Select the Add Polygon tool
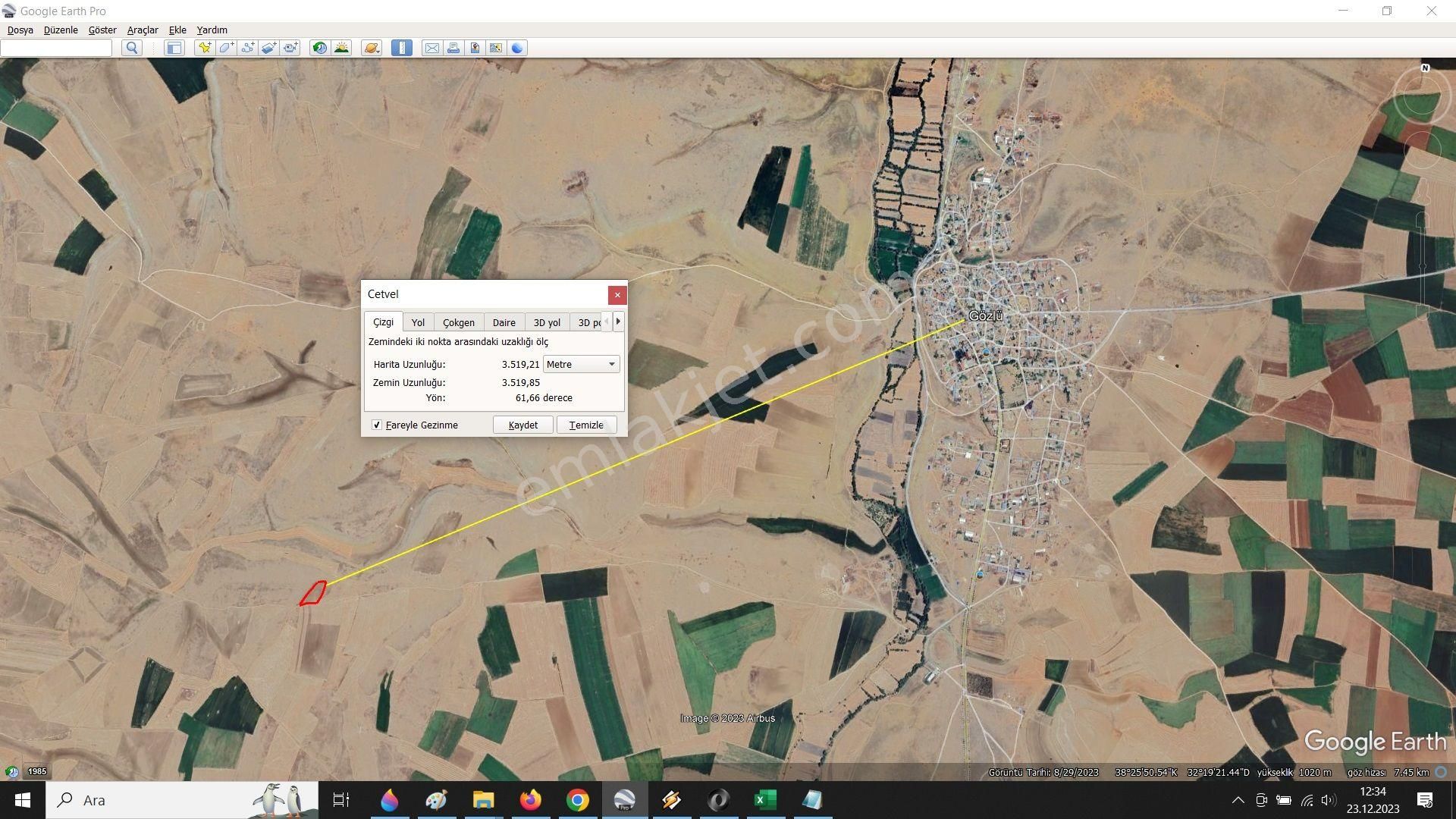 point(226,48)
